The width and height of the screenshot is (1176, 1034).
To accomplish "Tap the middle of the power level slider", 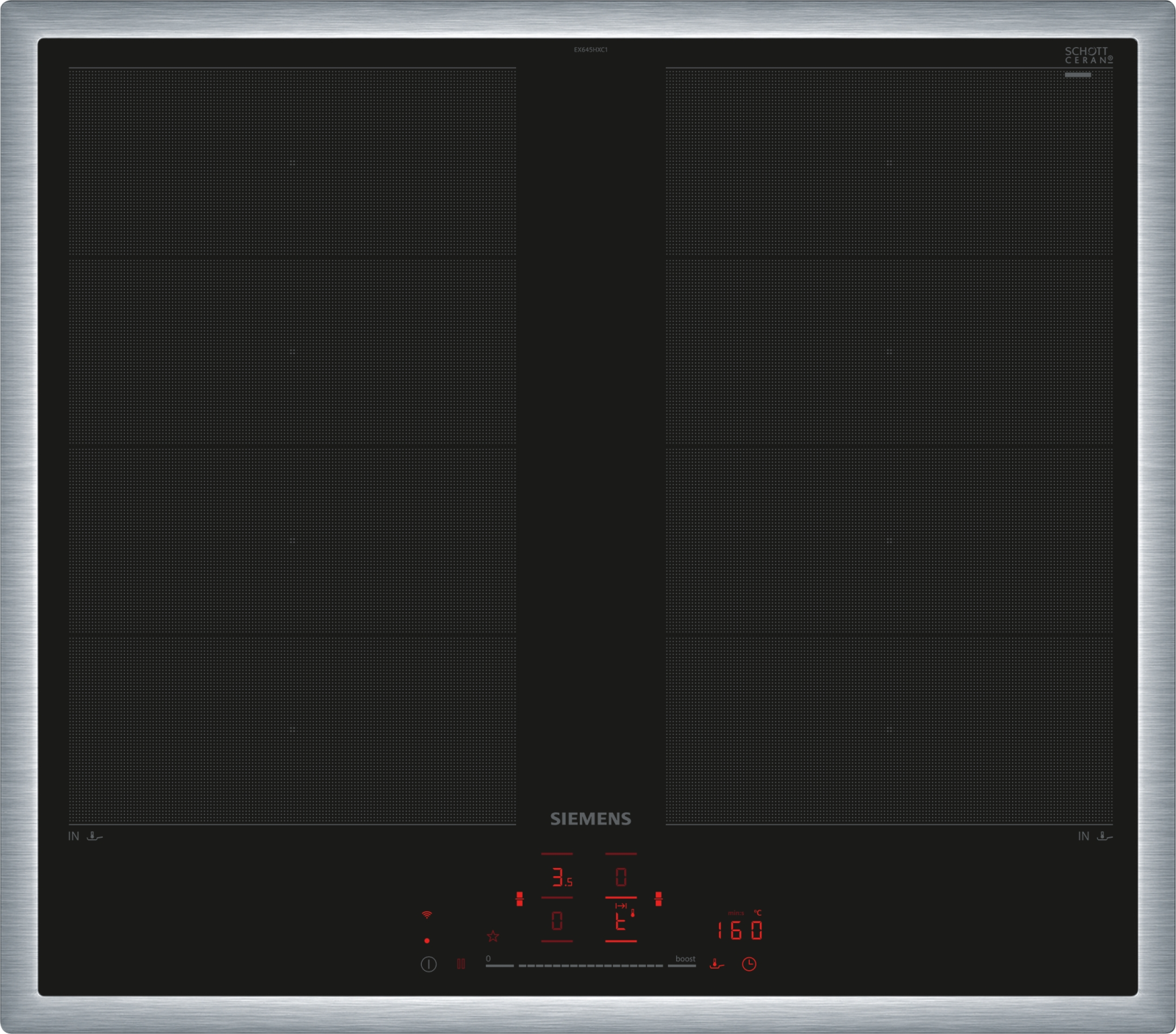I will pyautogui.click(x=590, y=966).
